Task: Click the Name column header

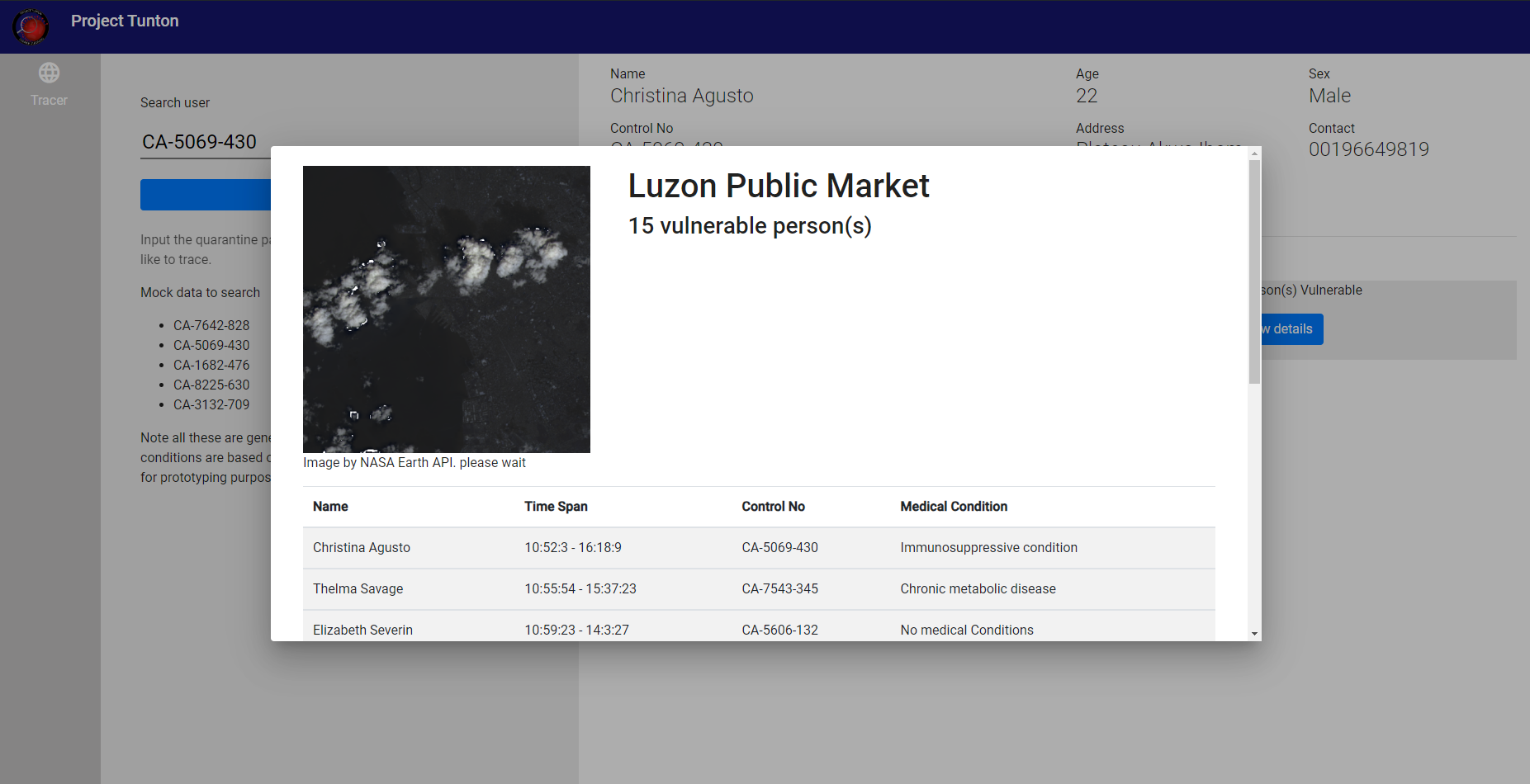Action: click(330, 507)
